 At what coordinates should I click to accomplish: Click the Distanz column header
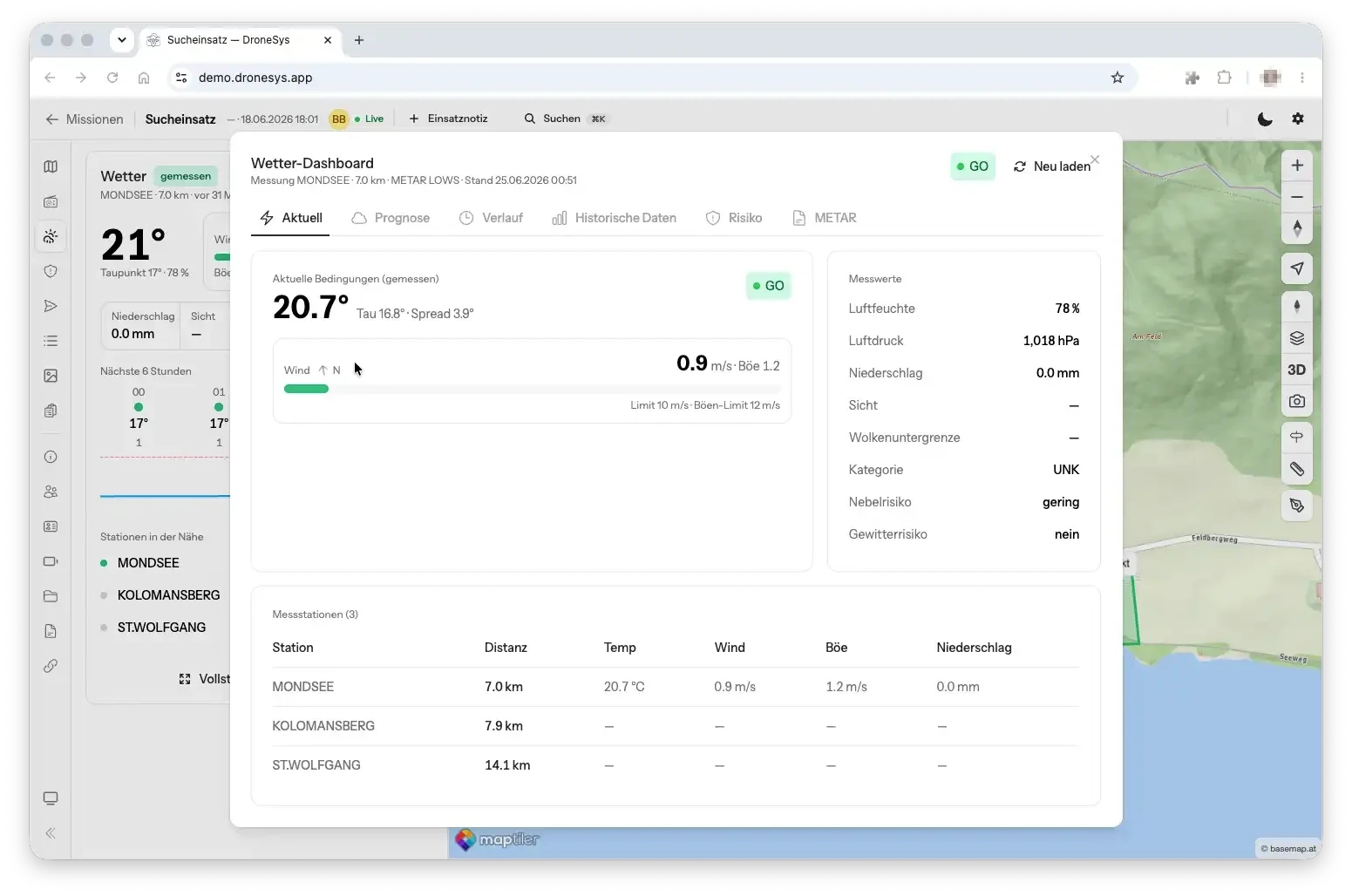[506, 648]
